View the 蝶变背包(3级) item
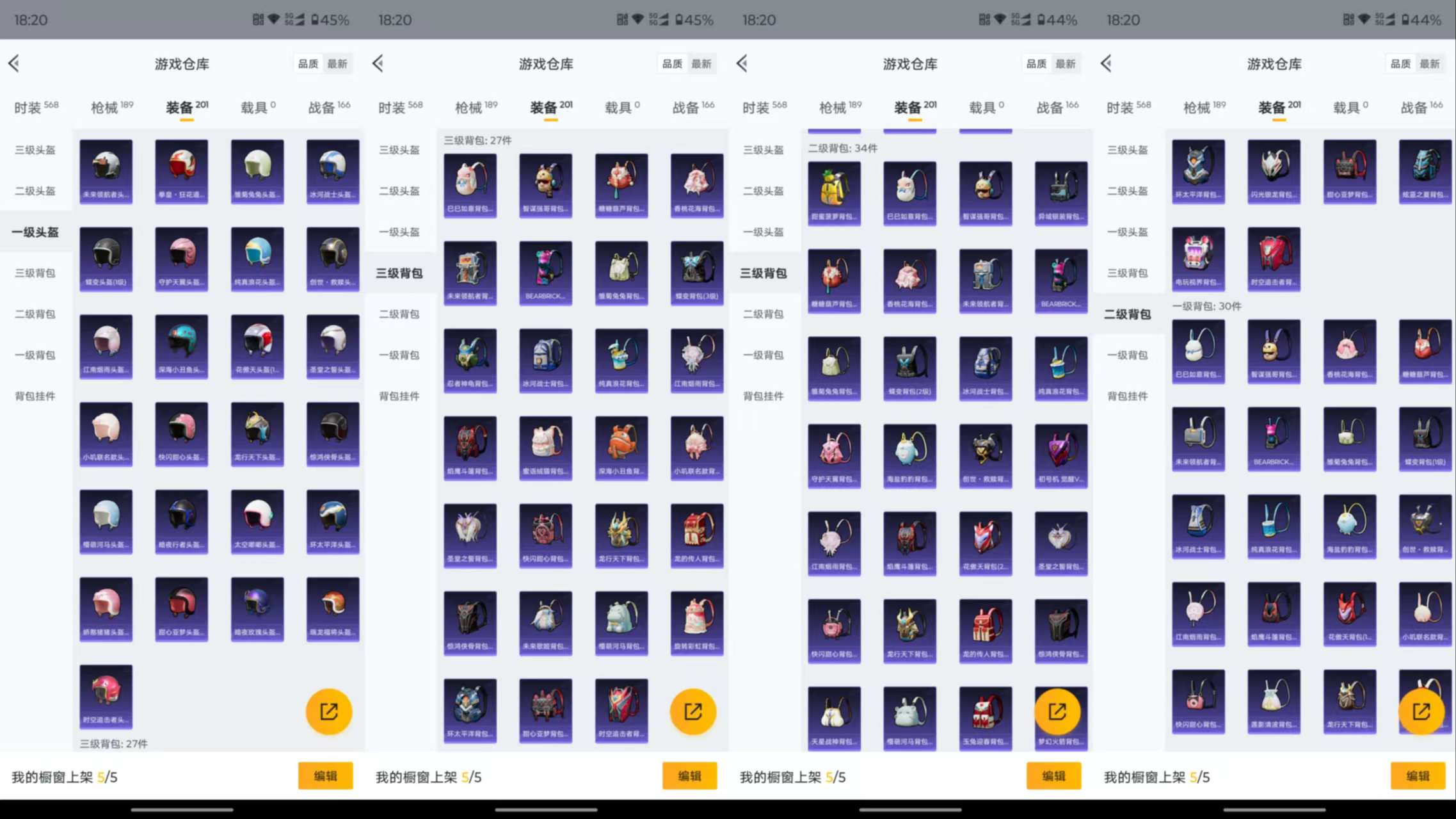 [x=697, y=273]
